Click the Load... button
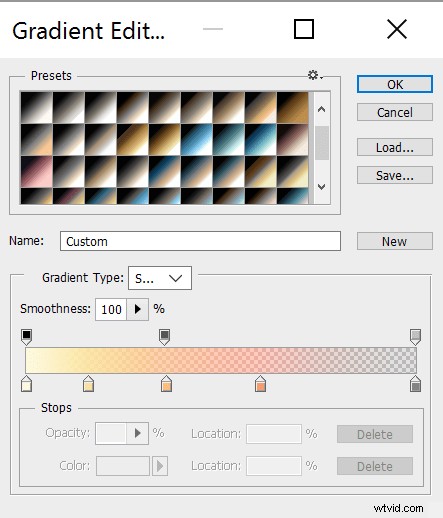The height and width of the screenshot is (518, 443). [x=395, y=147]
